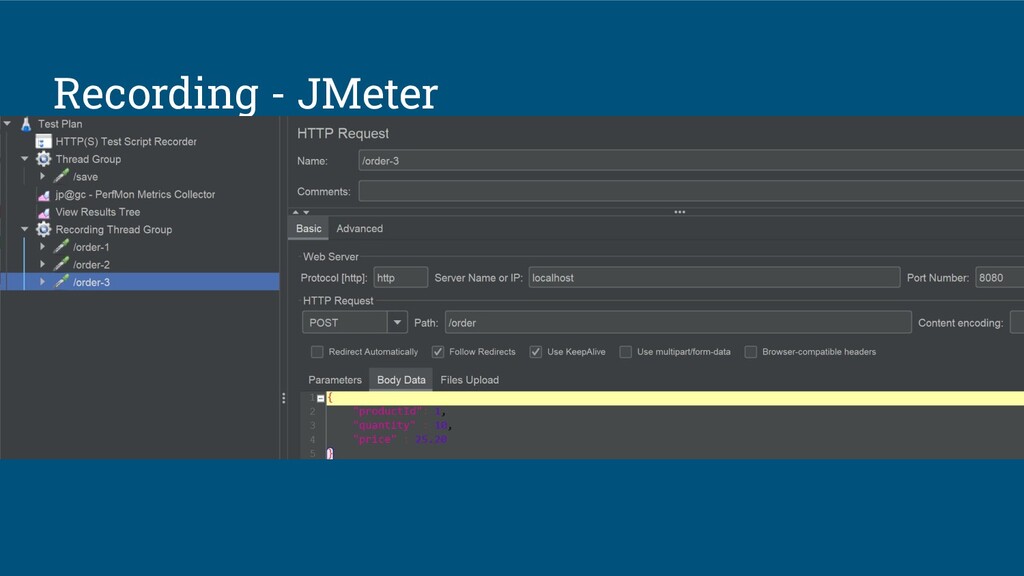Click the Name field containing /order-3

691,161
